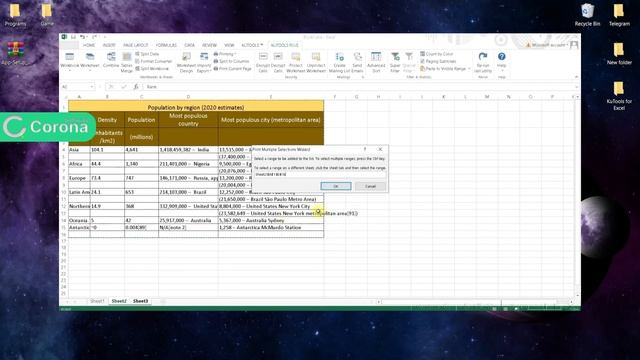Select the Telegram desktop folder
This screenshot has height=360, width=640.
click(619, 15)
